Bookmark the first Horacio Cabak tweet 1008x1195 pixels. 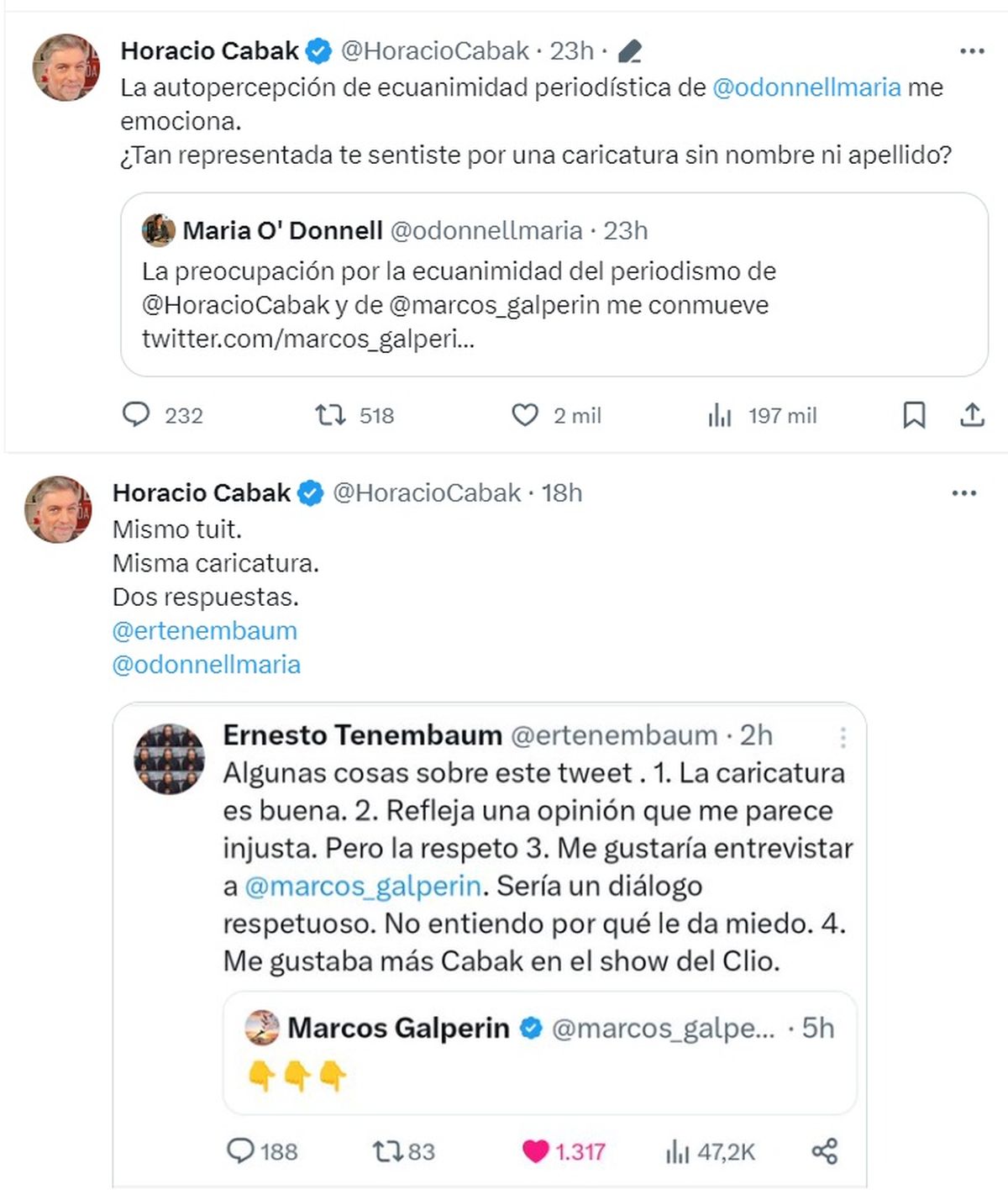pos(914,415)
